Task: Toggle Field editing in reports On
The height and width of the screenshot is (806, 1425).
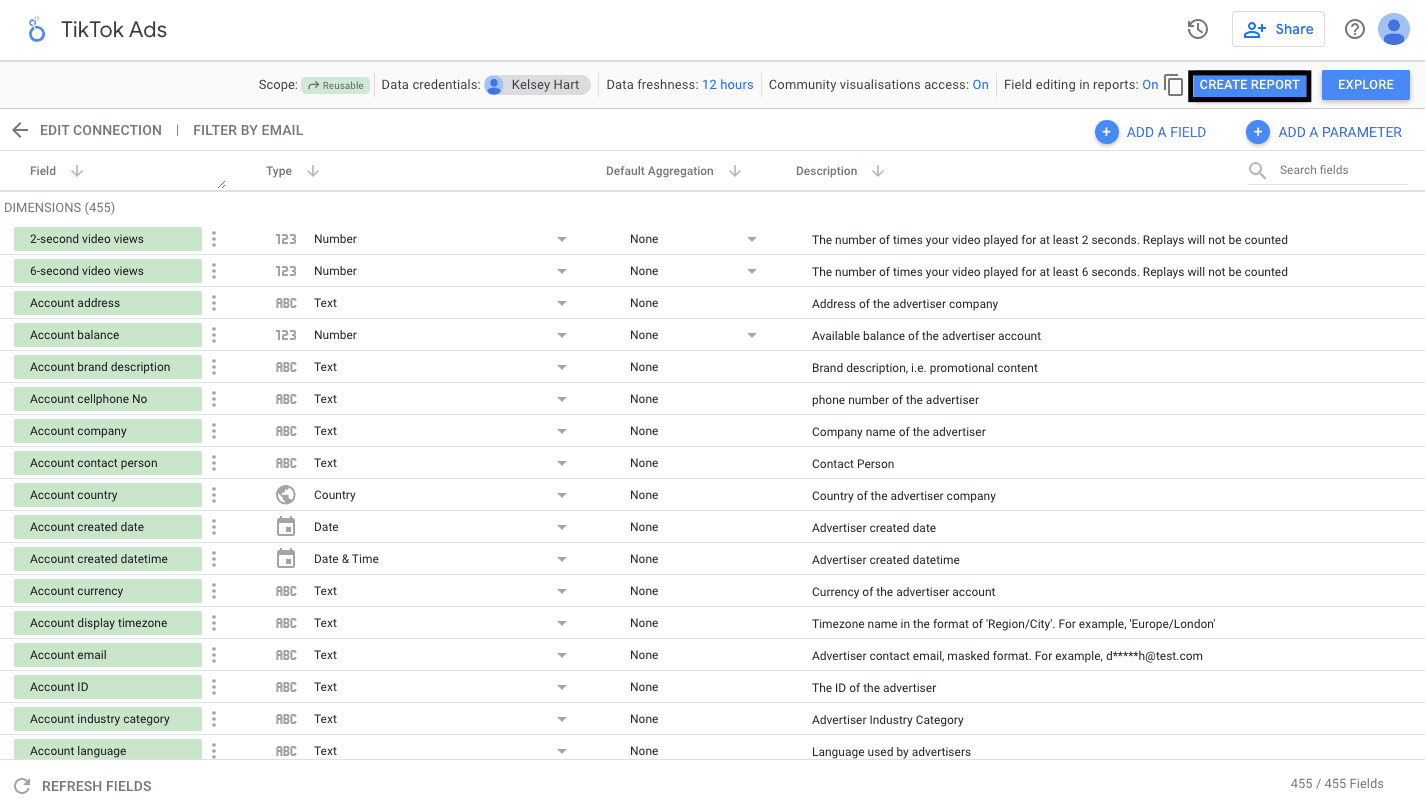Action: (1150, 85)
